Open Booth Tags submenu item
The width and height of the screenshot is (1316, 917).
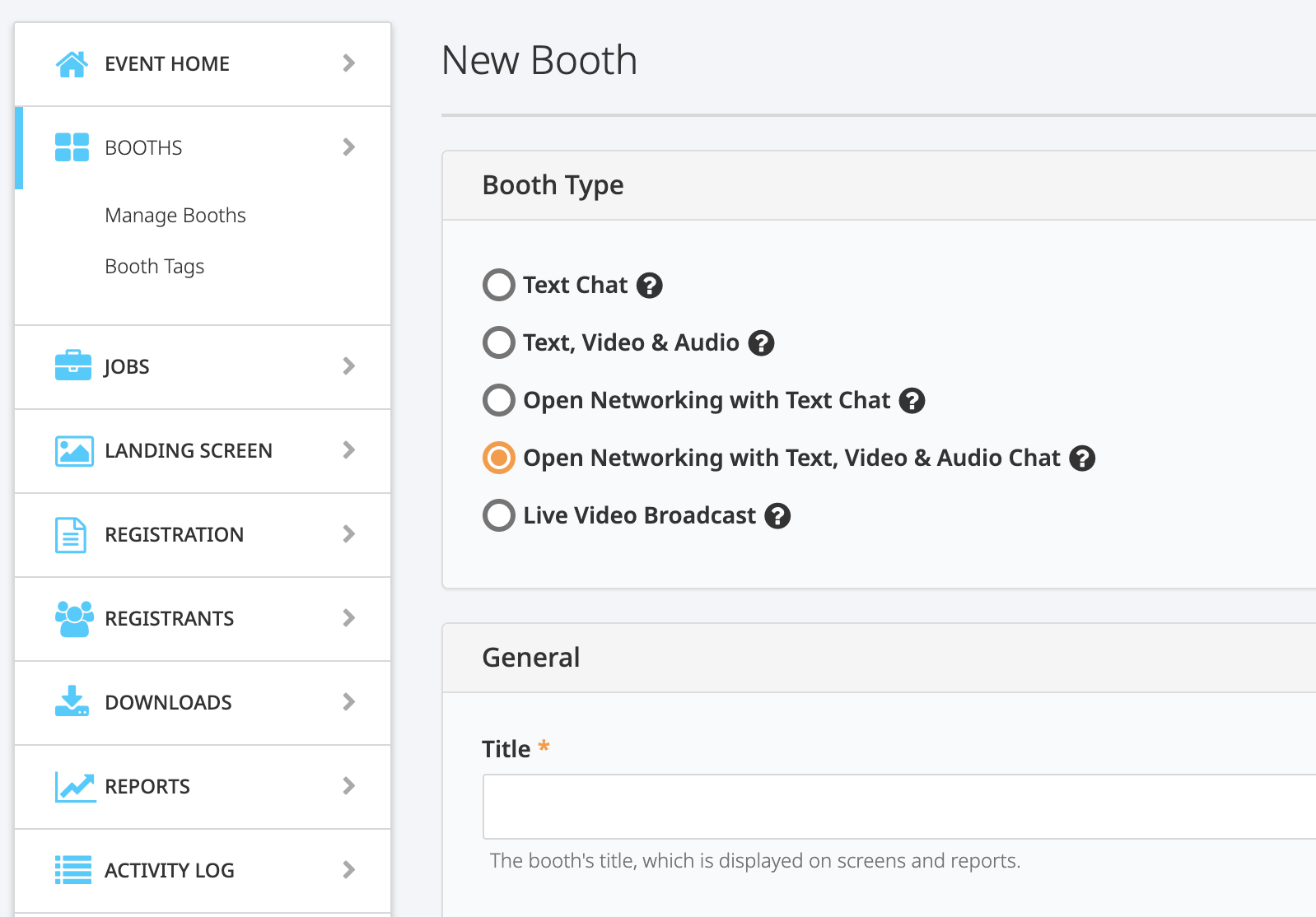coord(154,267)
